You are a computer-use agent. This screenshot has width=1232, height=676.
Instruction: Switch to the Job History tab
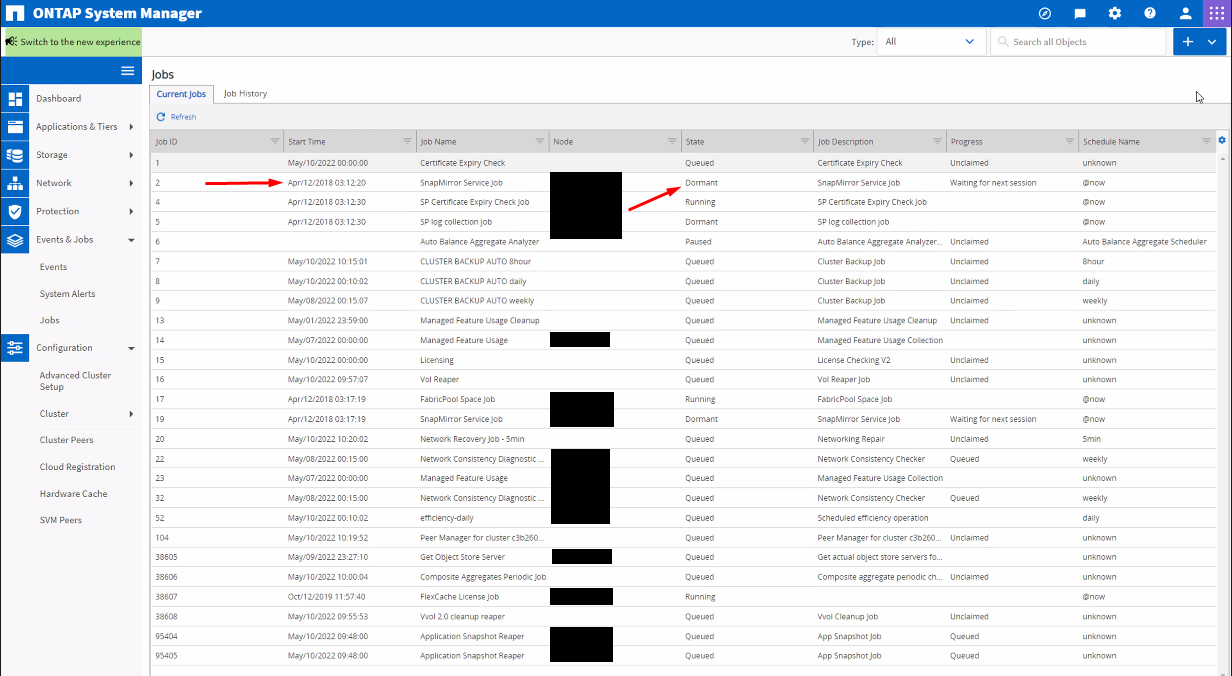[245, 94]
